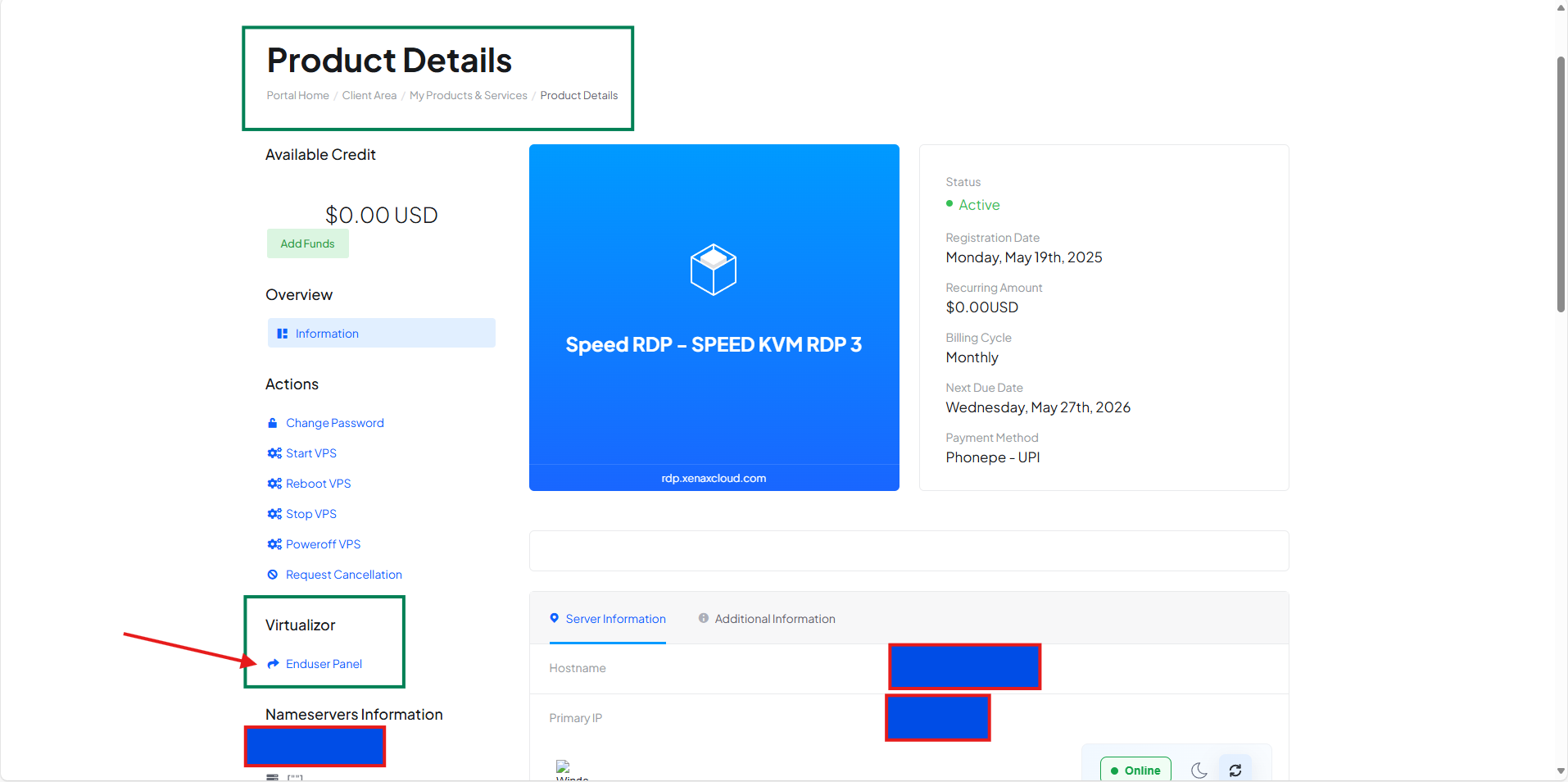Click the refresh server status icon
Viewport: 1568px width, 782px height.
[x=1235, y=771]
